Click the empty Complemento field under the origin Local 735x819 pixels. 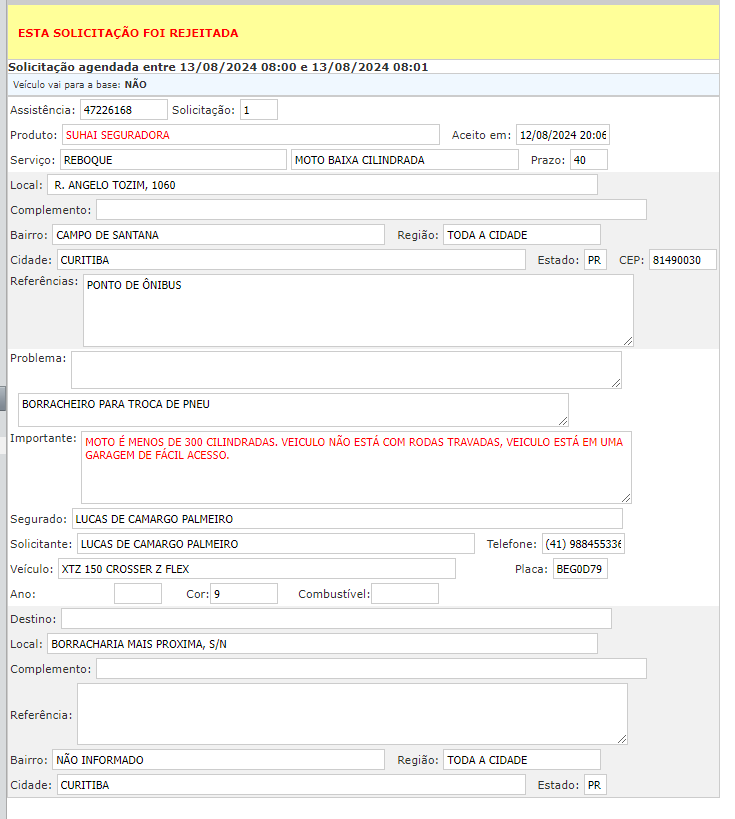[371, 210]
